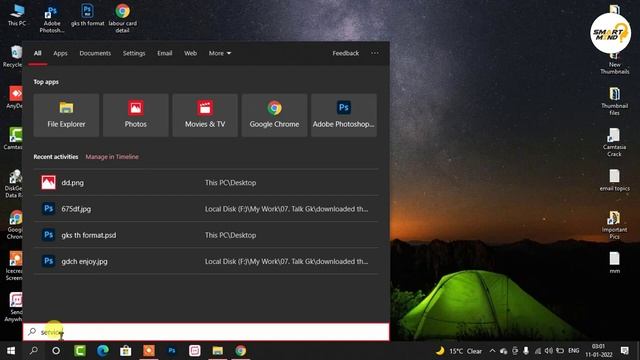
Task: Open search panel options ellipsis menu
Action: tap(375, 53)
